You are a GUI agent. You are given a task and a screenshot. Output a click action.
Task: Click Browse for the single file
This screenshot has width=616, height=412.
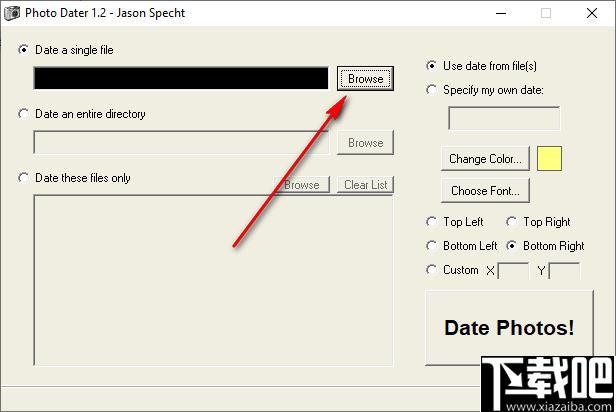(x=365, y=79)
